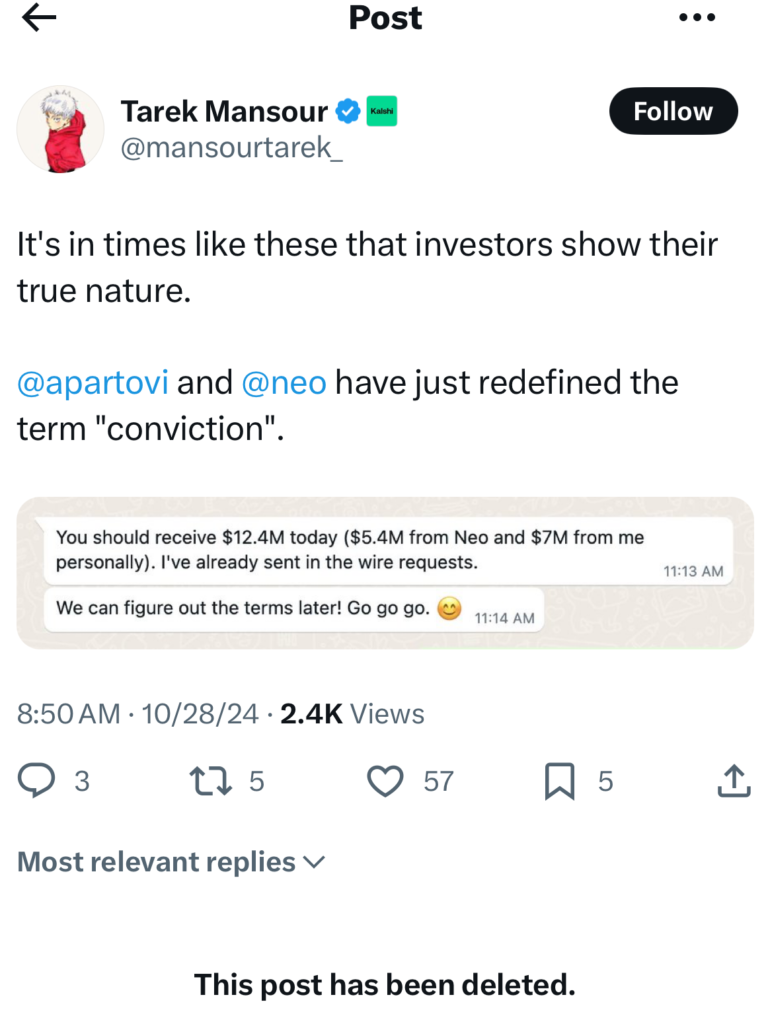Click the blue verified badge
The width and height of the screenshot is (768, 1024).
347,112
